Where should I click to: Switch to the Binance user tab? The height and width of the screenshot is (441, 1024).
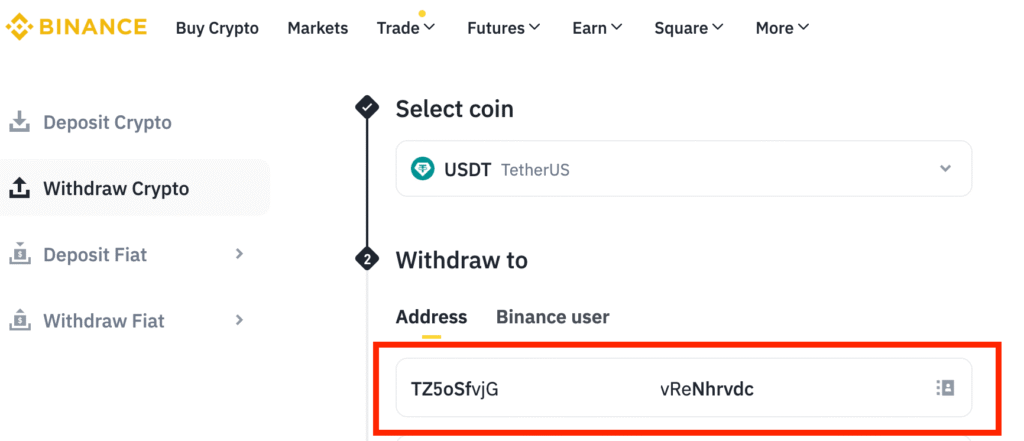552,317
